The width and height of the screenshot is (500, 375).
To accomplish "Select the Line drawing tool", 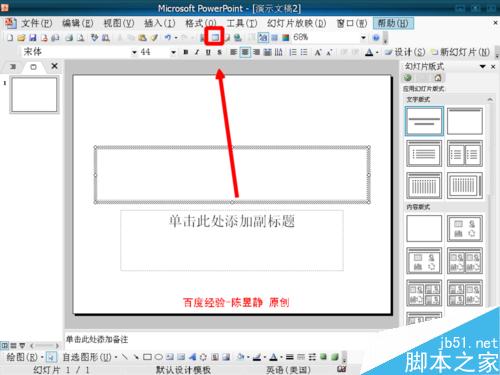I will pyautogui.click(x=125, y=357).
